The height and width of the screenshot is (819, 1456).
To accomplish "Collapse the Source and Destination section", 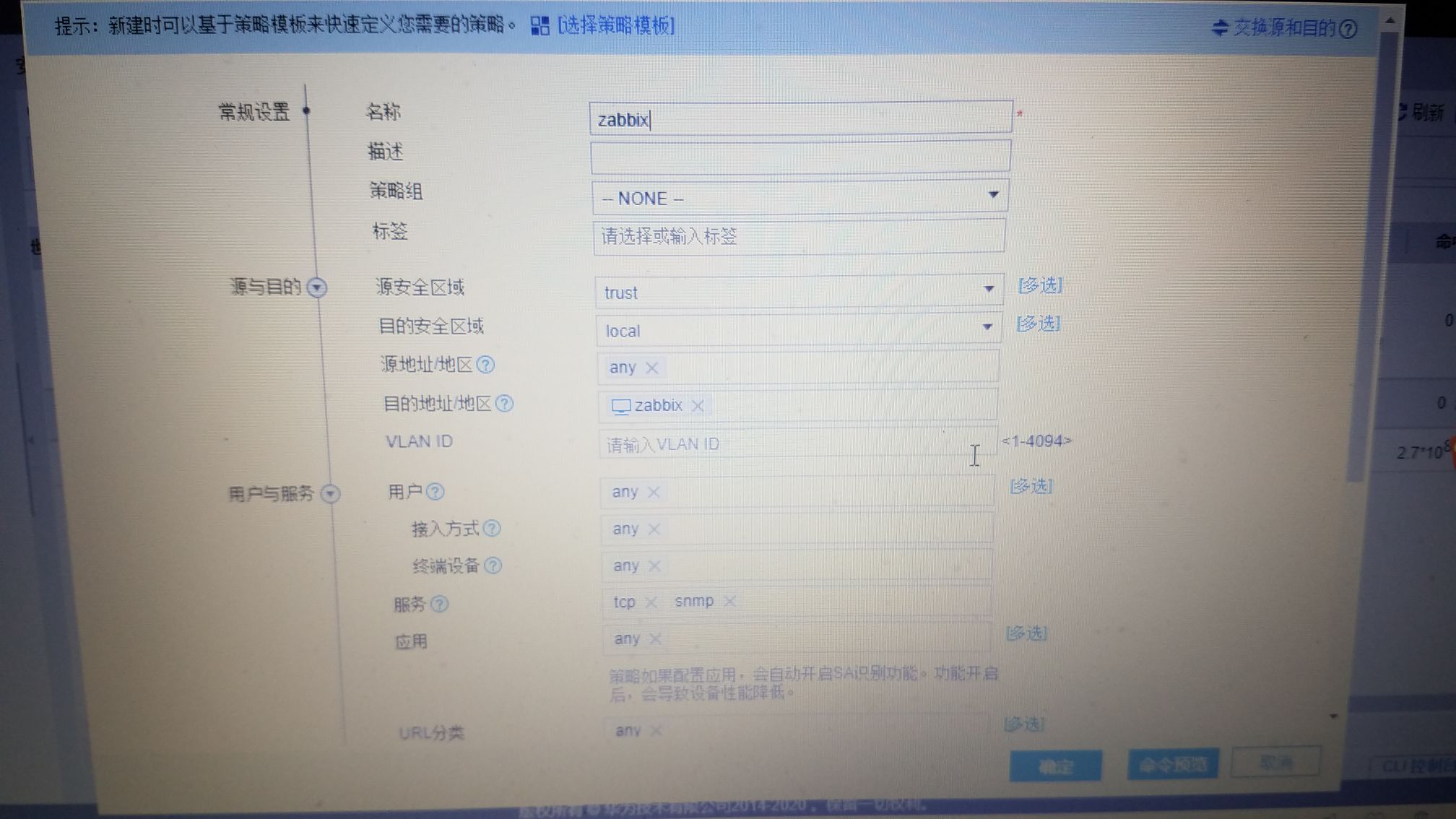I will (x=316, y=287).
